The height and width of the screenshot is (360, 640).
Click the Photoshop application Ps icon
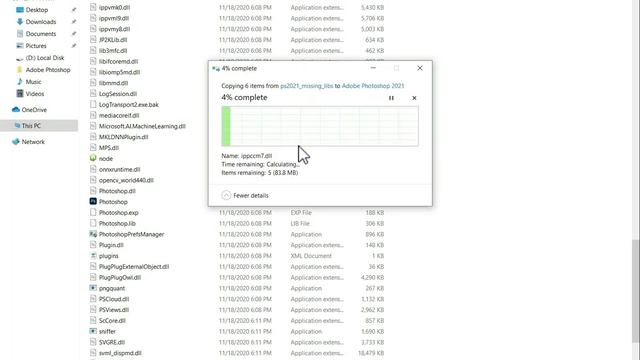click(x=93, y=202)
